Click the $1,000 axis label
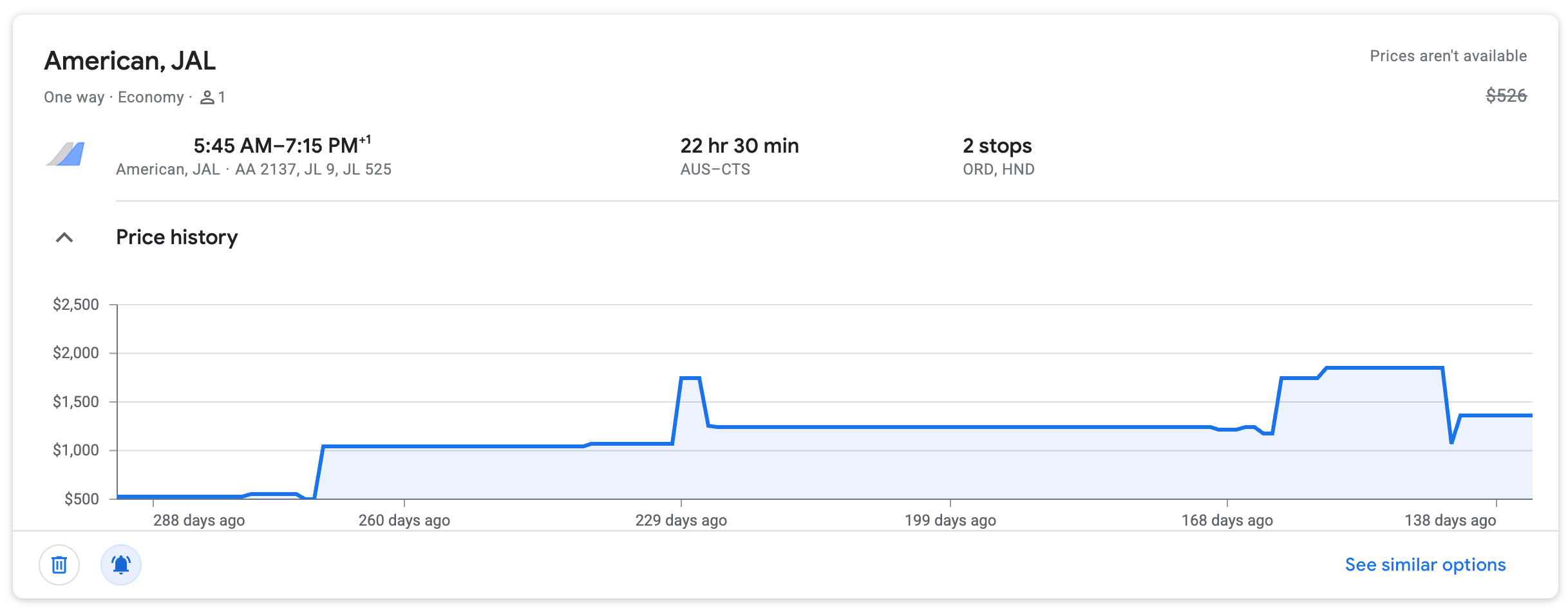1568x610 pixels. (76, 450)
